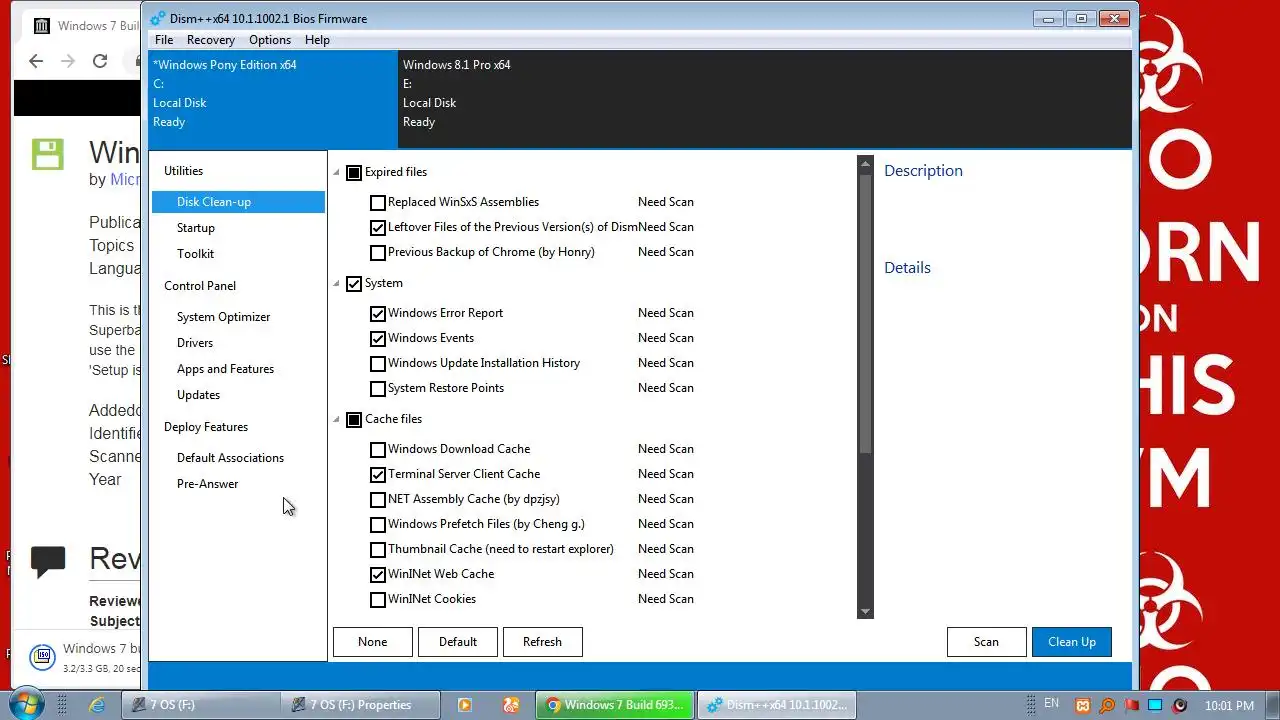Open the File menu
This screenshot has width=1280, height=720.
point(164,40)
